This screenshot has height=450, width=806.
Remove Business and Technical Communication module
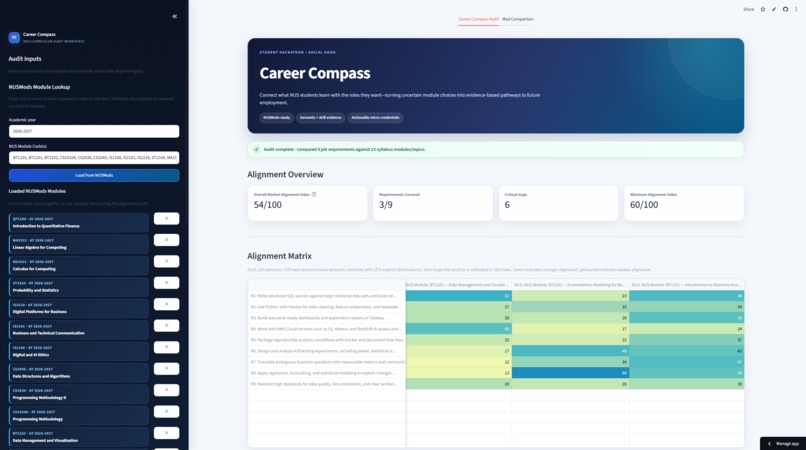click(167, 326)
